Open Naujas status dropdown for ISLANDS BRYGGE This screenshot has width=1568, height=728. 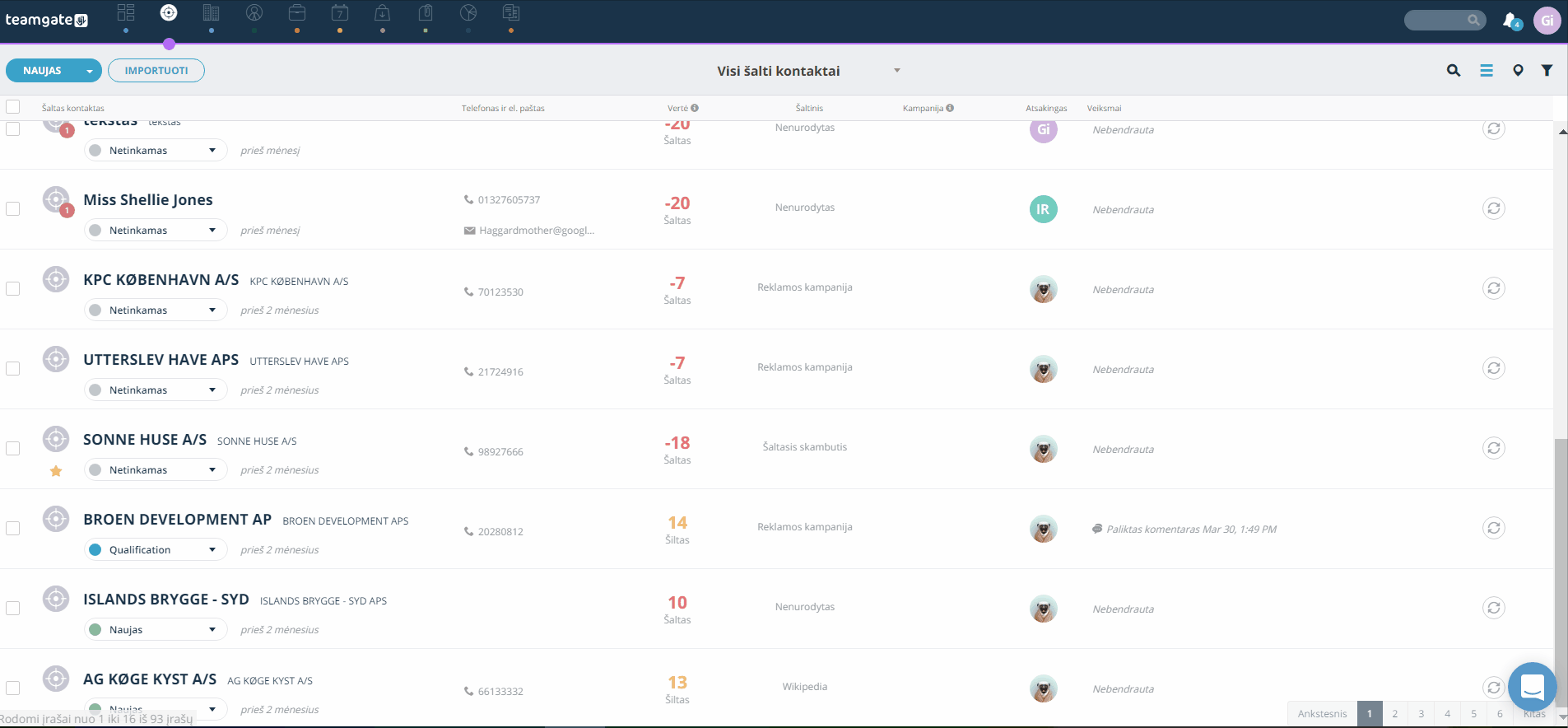click(x=156, y=630)
